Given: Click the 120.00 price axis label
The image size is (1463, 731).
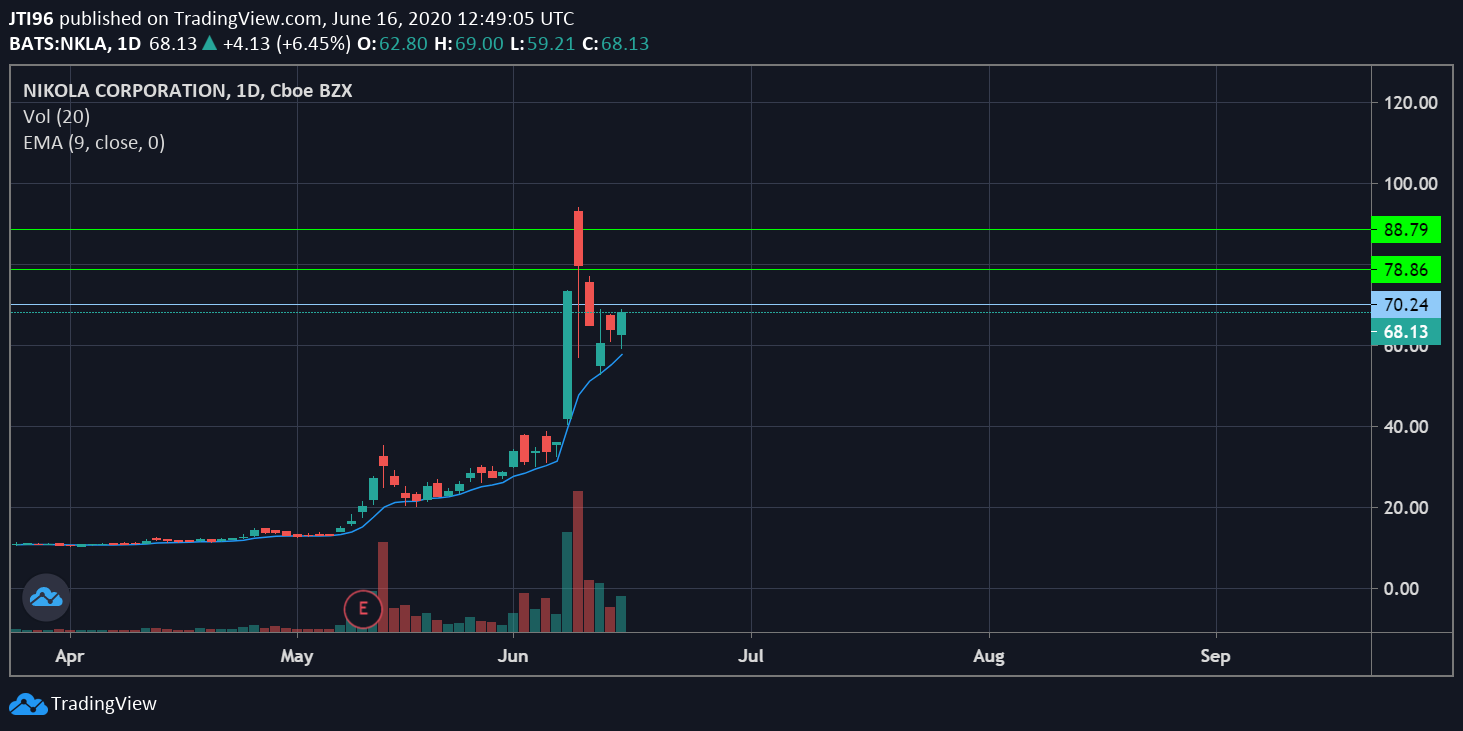Looking at the screenshot, I should (x=1410, y=102).
